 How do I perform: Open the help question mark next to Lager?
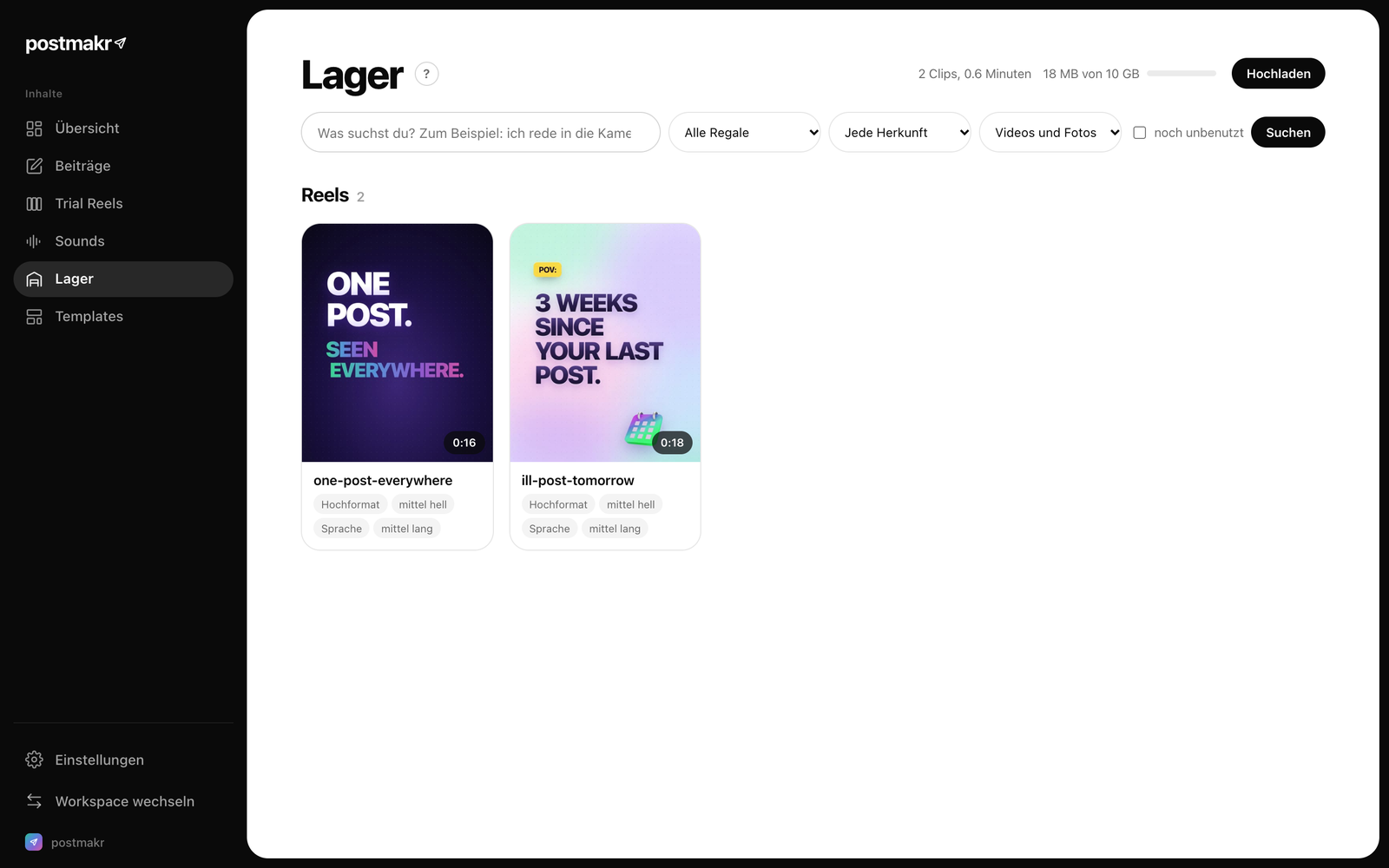pos(426,74)
